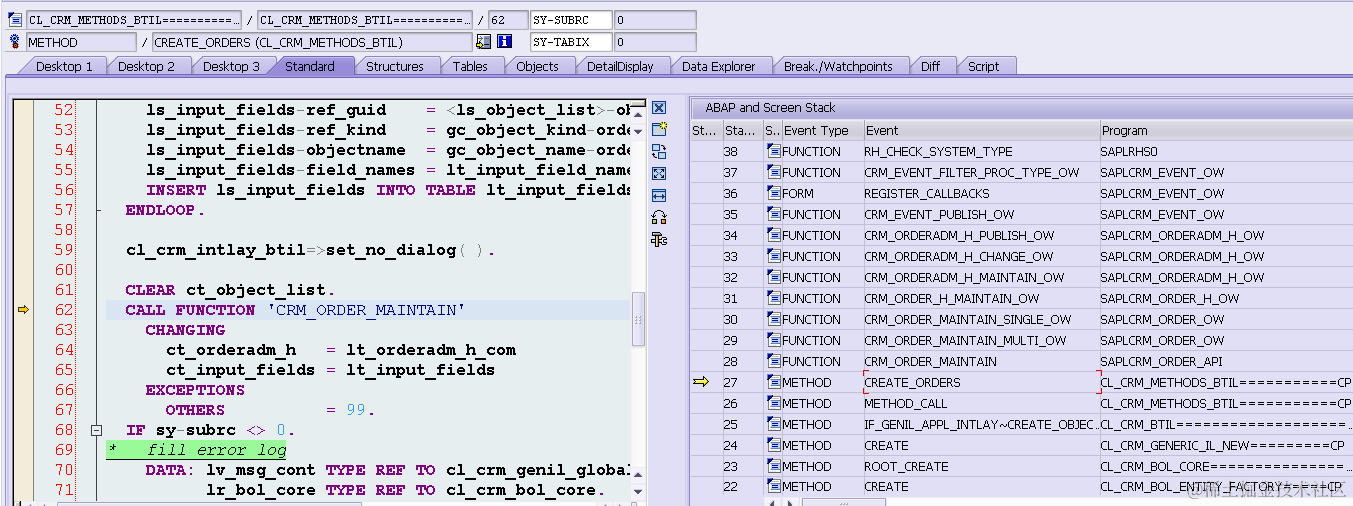Click the new tool icon with yellow star
This screenshot has height=506, width=1353.
click(x=659, y=129)
